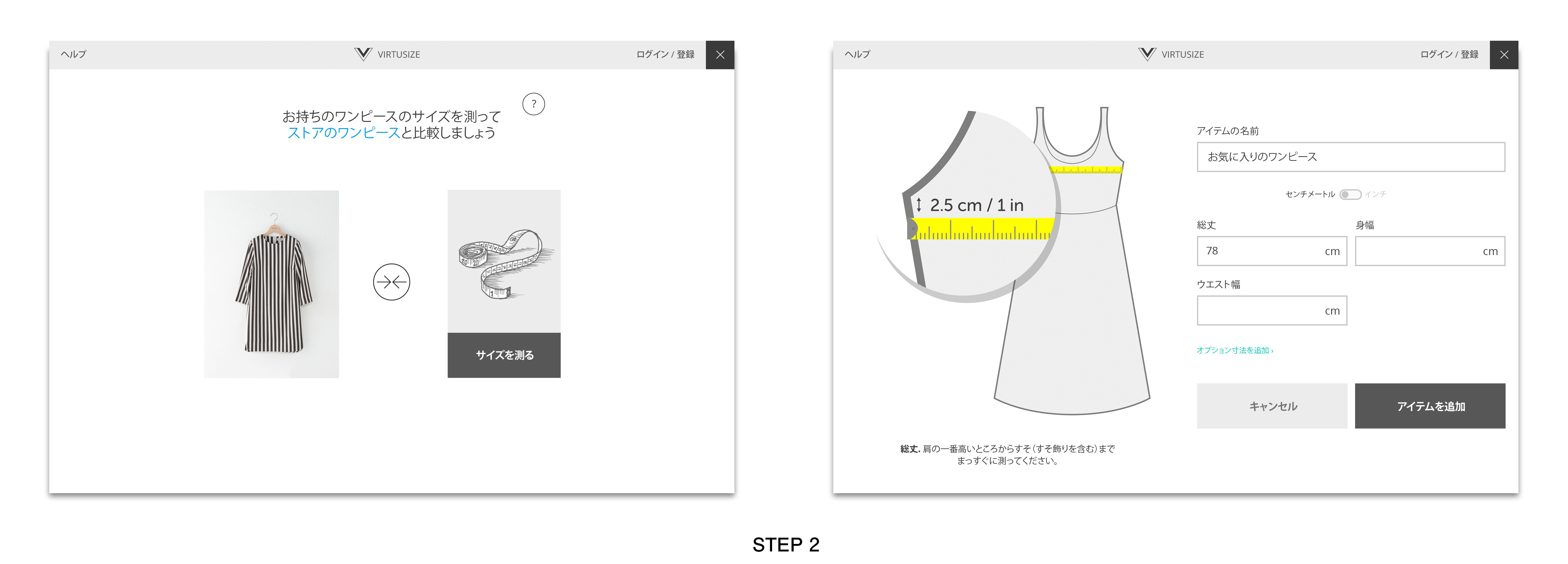Open ヘルプ menu in right panel
Viewport: 1568px width, 564px height.
858,54
